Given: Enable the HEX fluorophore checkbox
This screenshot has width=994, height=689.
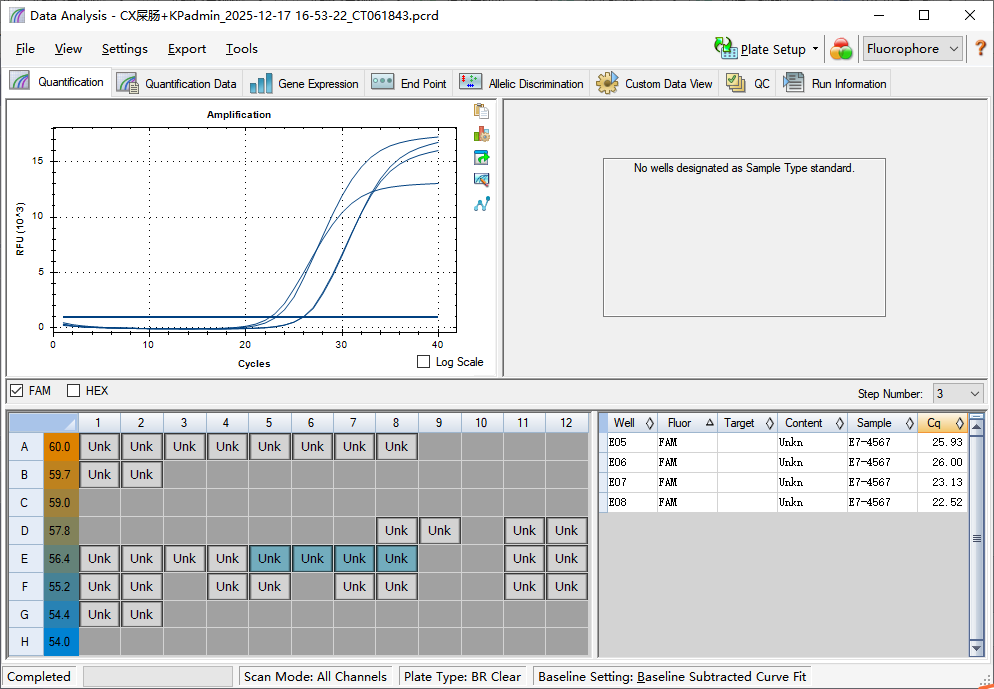Looking at the screenshot, I should pyautogui.click(x=74, y=390).
